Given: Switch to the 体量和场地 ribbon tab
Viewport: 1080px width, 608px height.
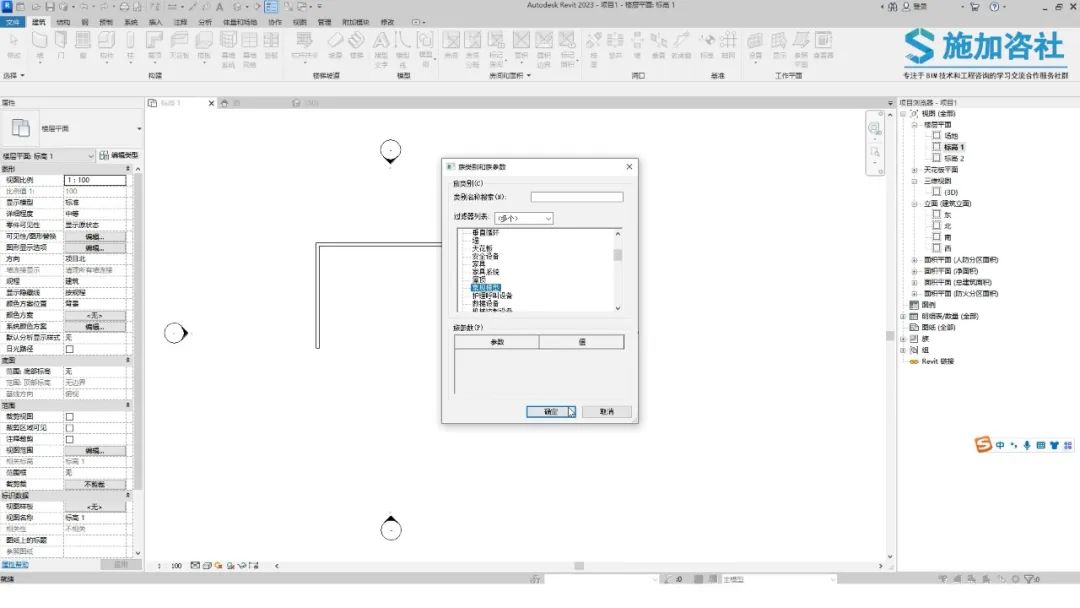Looking at the screenshot, I should click(x=240, y=22).
